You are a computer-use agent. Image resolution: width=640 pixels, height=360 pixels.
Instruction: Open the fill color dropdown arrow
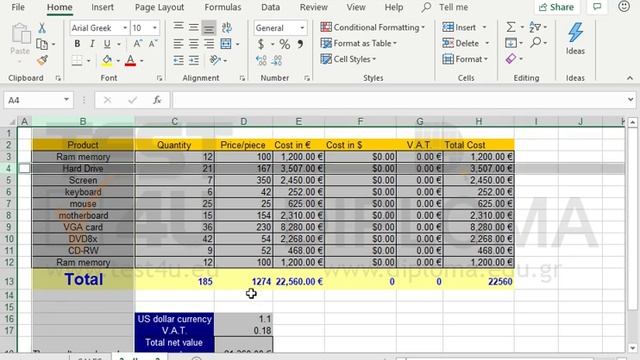118,61
